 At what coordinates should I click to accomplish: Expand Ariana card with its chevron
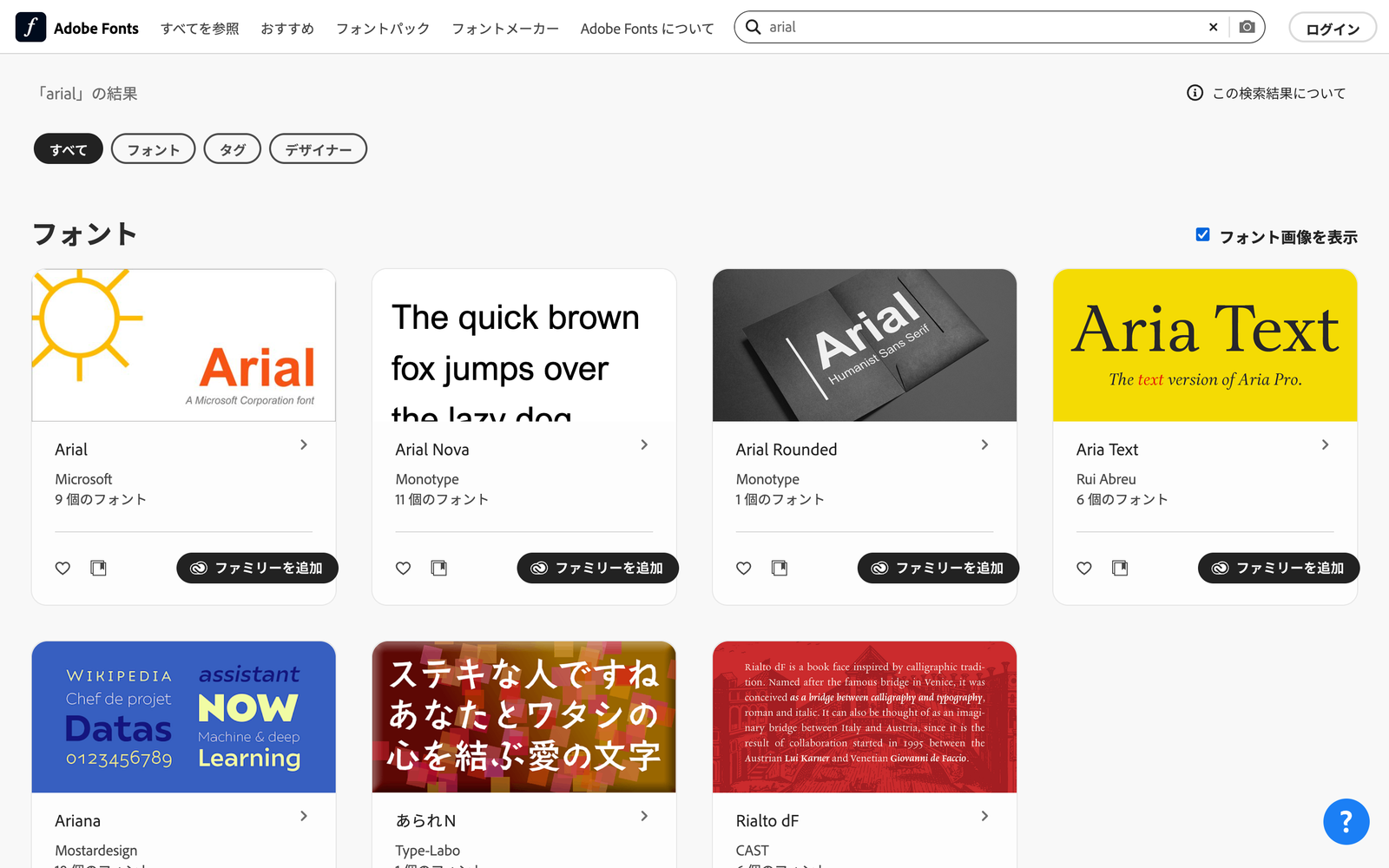tap(304, 816)
